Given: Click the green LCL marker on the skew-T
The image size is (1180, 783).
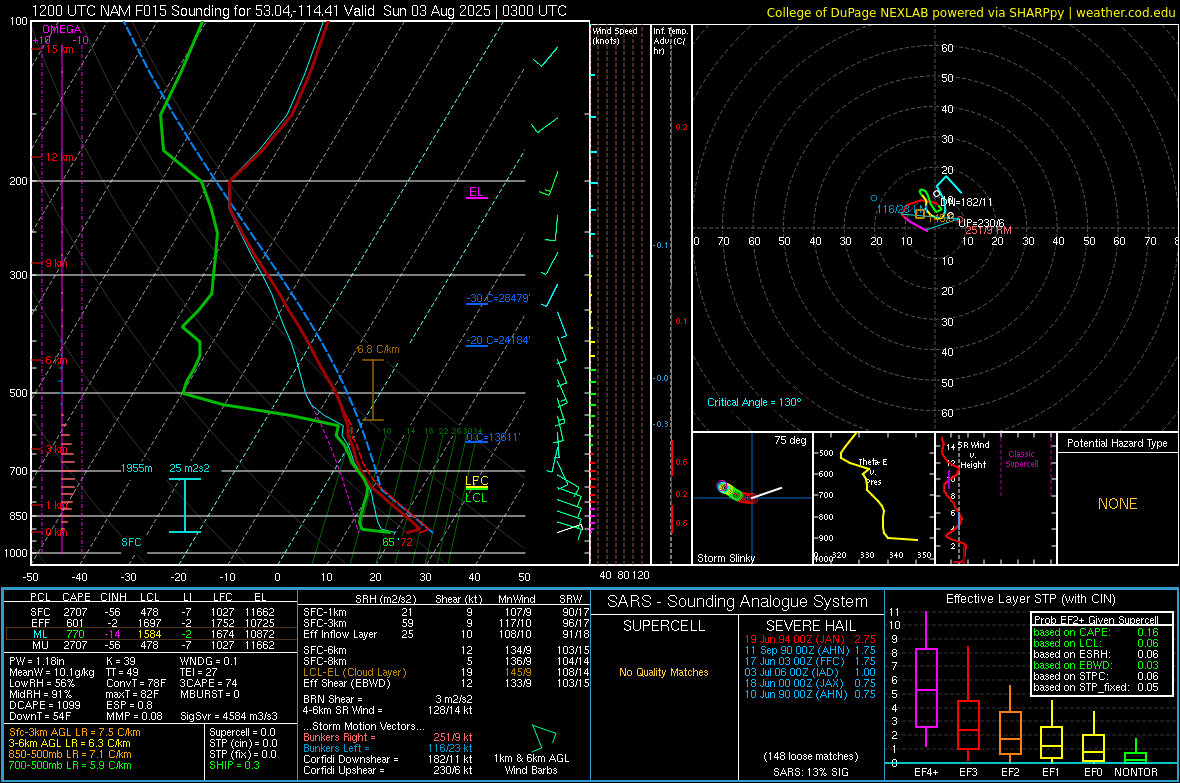Looking at the screenshot, I should [476, 498].
